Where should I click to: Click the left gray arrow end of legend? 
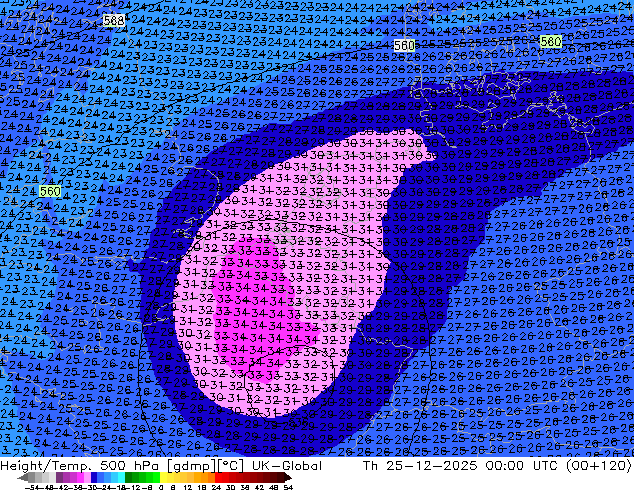[22, 478]
